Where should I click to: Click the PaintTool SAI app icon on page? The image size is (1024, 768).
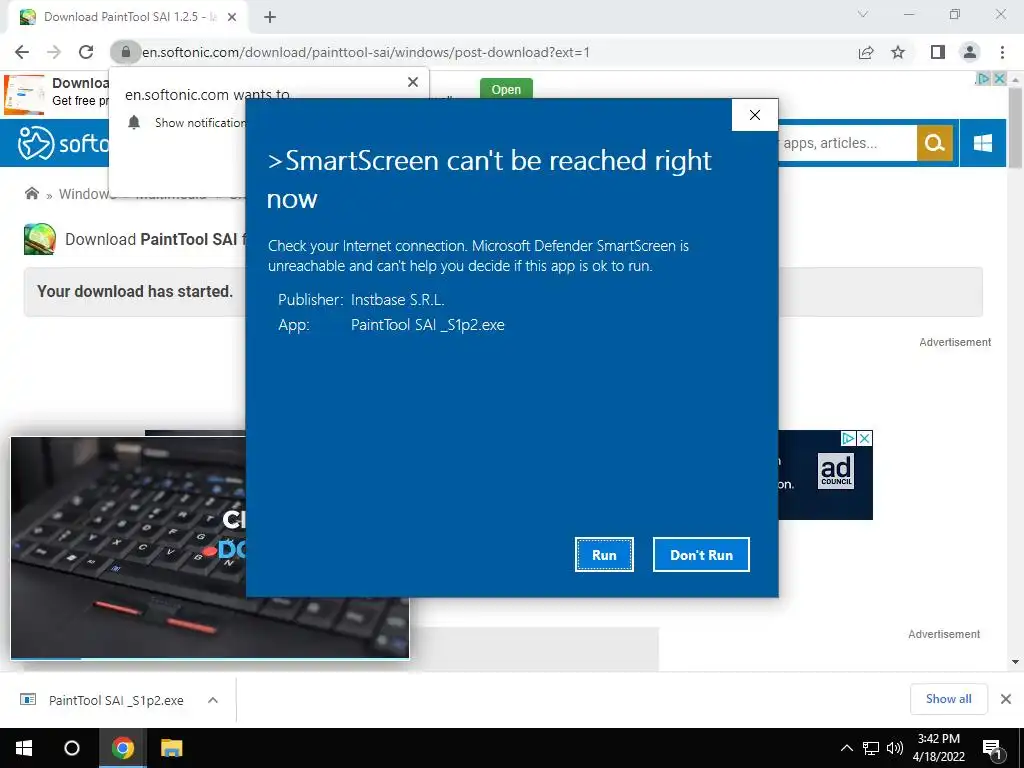40,239
